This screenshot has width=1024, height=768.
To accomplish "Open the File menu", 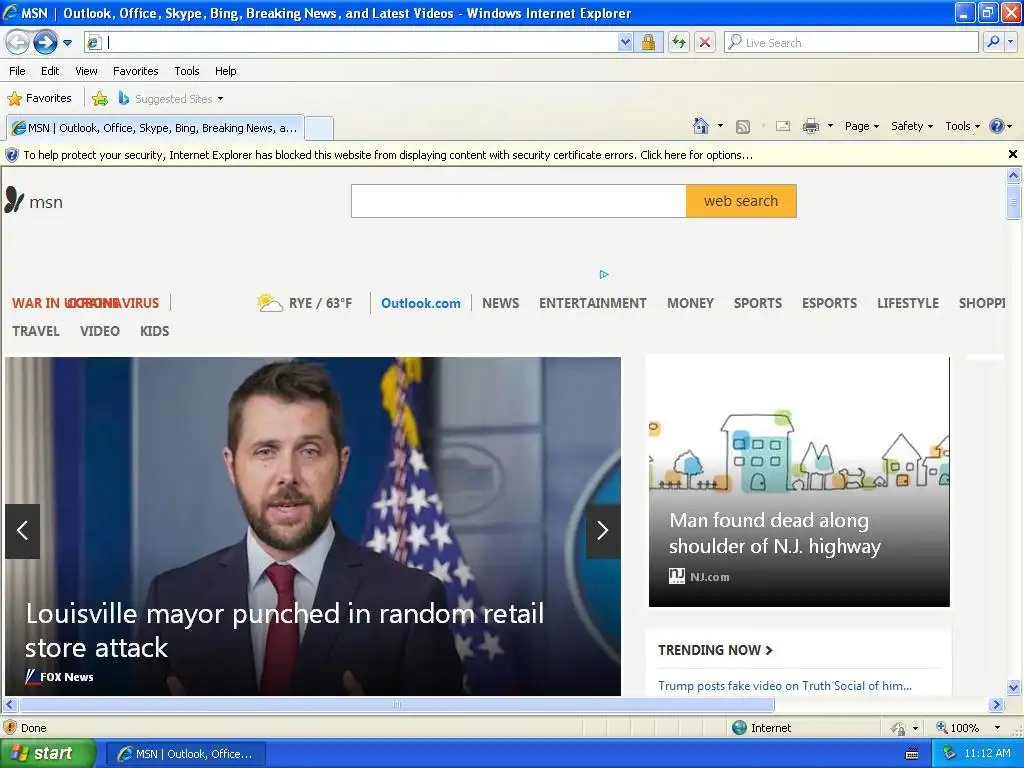I will tap(17, 71).
